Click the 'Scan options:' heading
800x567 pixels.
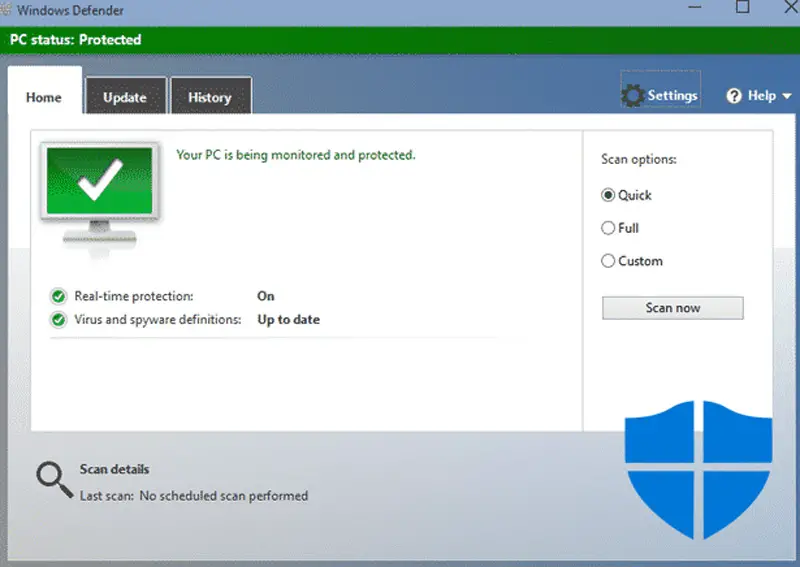(x=639, y=159)
